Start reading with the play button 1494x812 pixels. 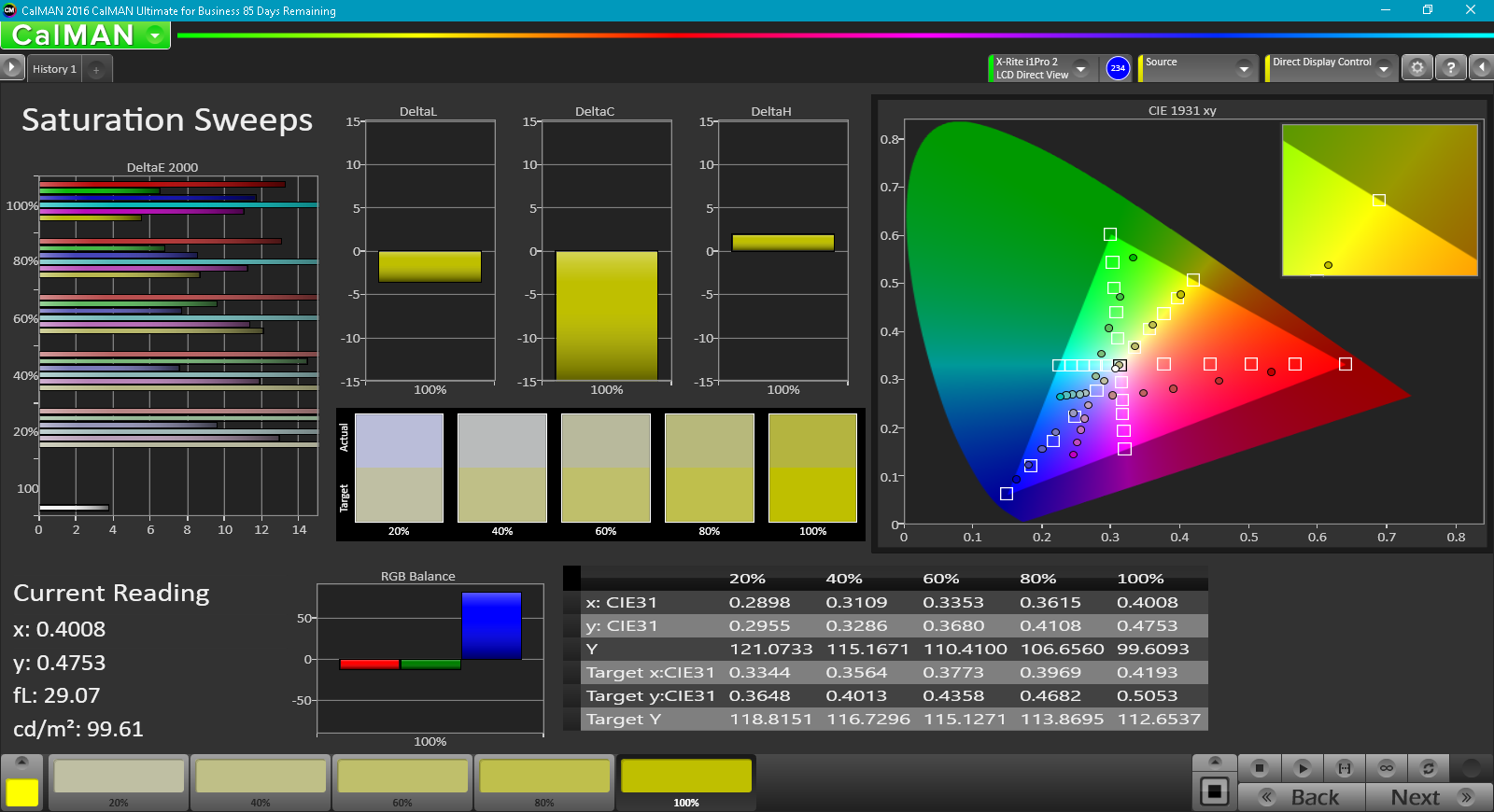1302,768
